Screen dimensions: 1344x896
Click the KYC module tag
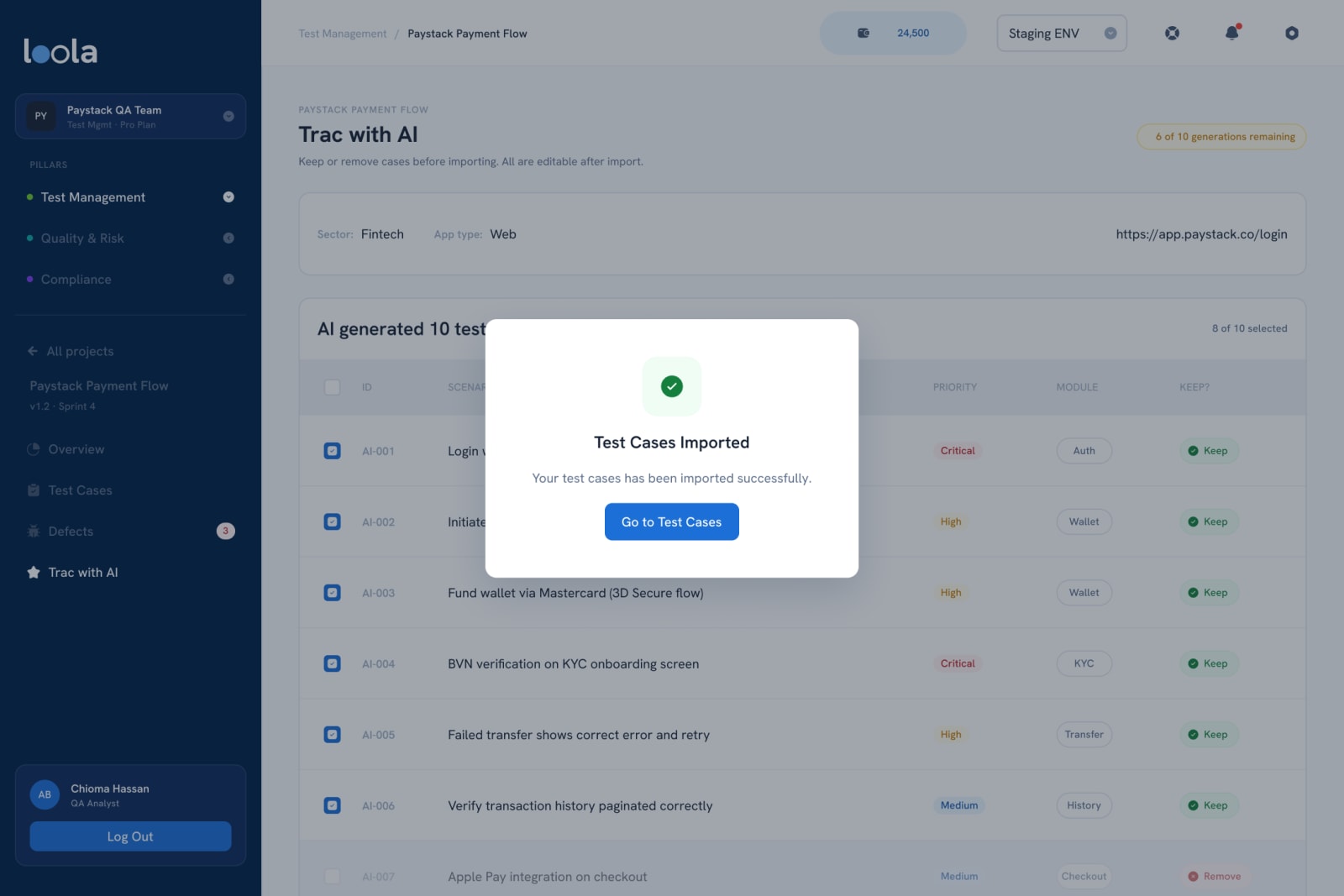(x=1084, y=663)
